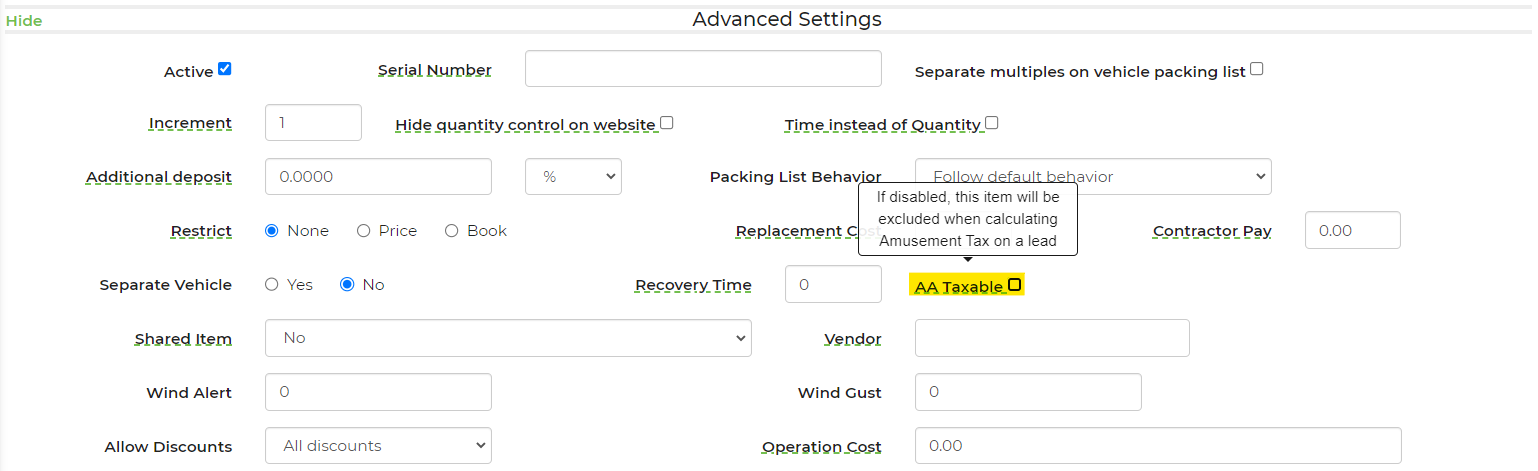Click the Additional deposit amount field
This screenshot has height=471, width=1538.
coord(378,177)
